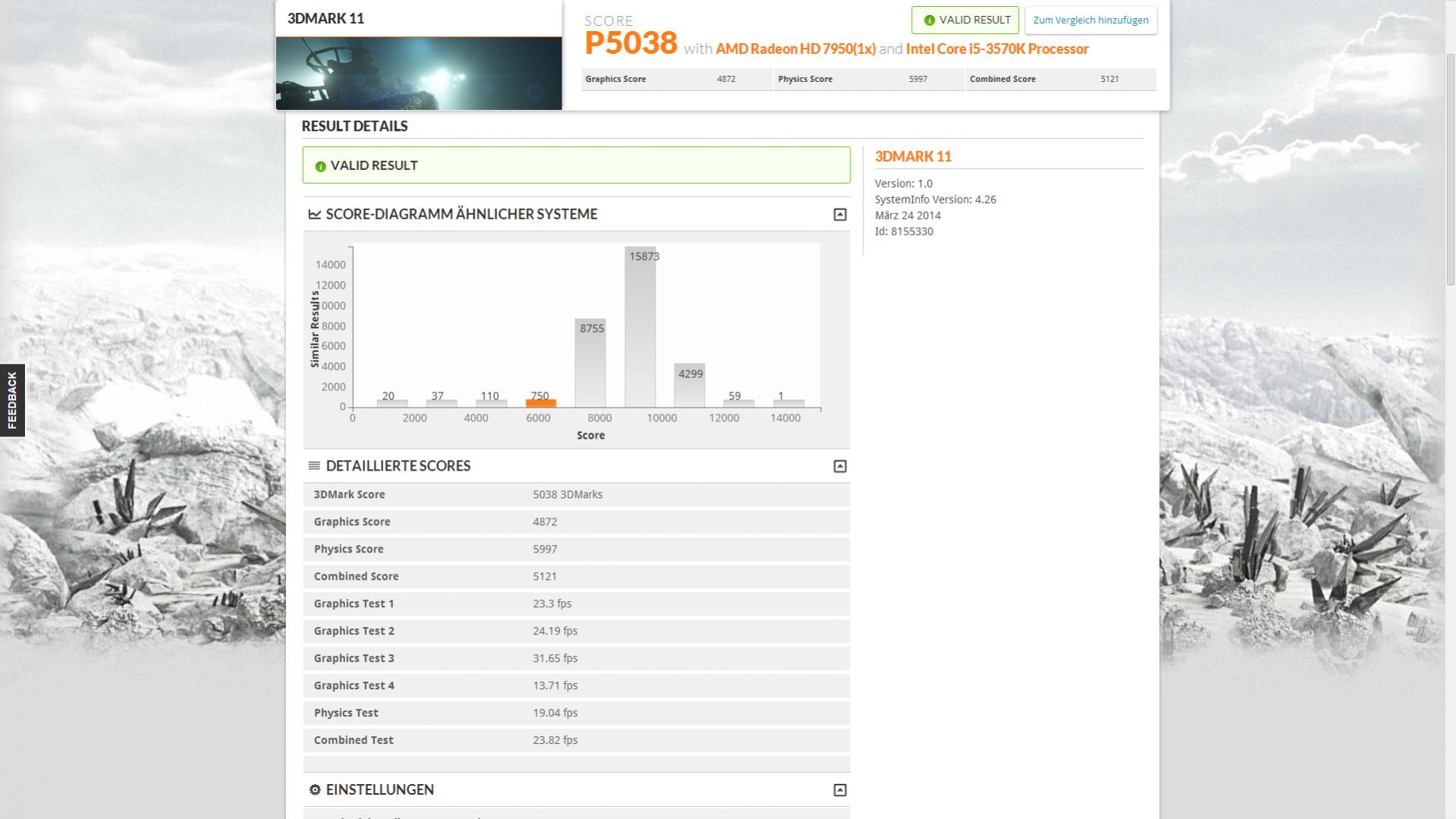Click the Version: 1.0 text
Screen dimensions: 1456x819
(904, 184)
